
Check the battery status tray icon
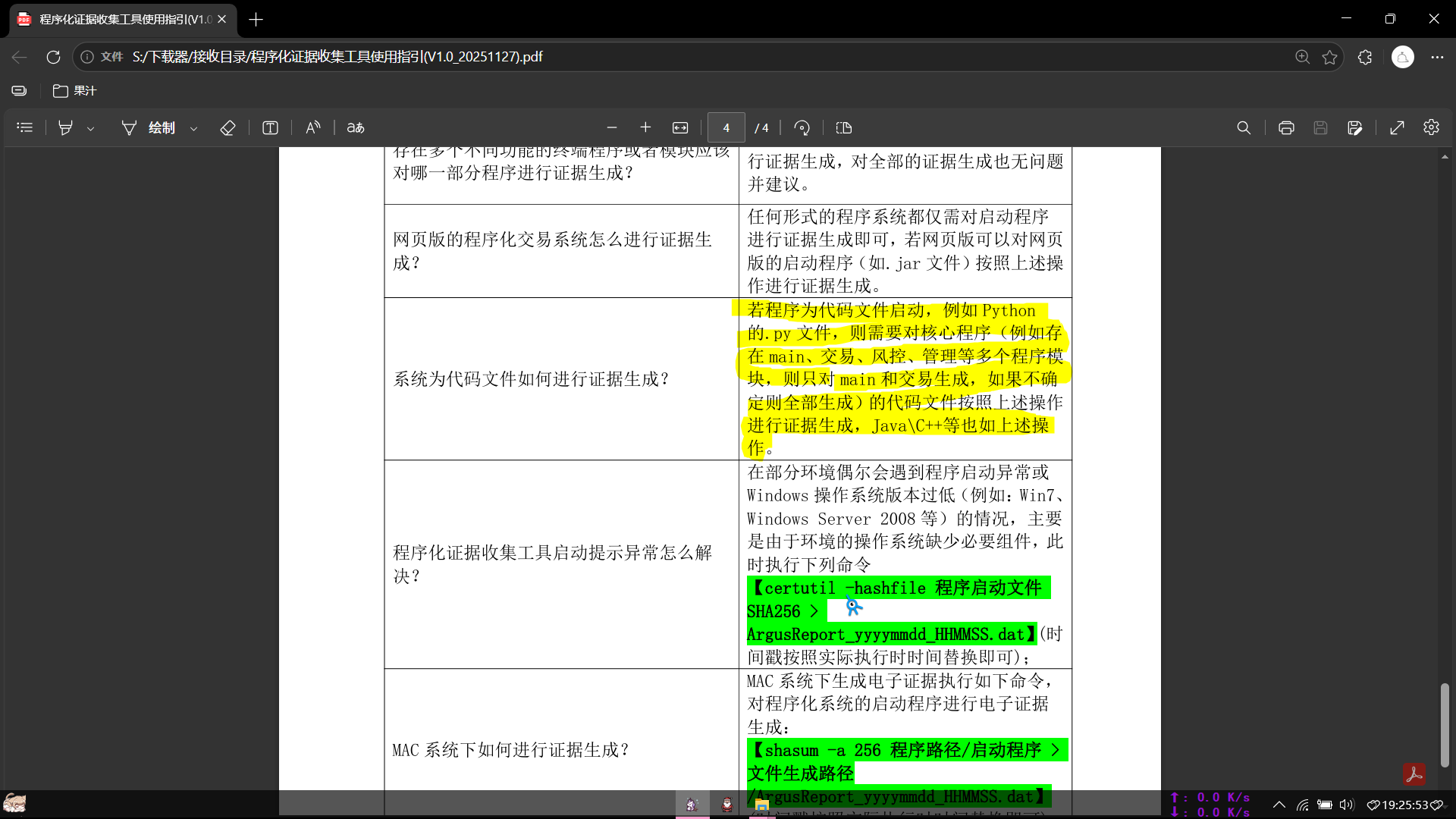click(1325, 805)
